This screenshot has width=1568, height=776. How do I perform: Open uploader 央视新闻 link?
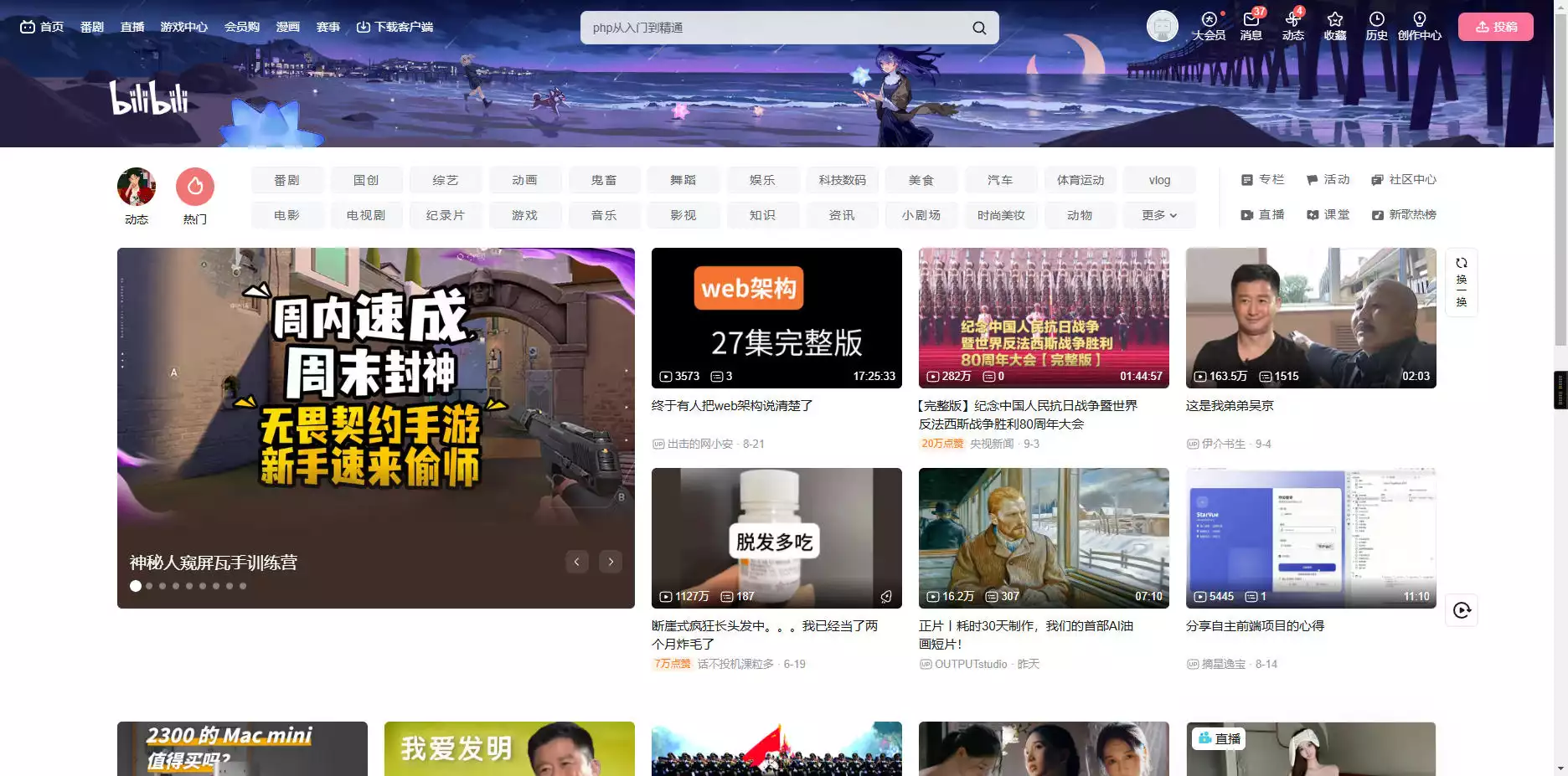[x=992, y=444]
